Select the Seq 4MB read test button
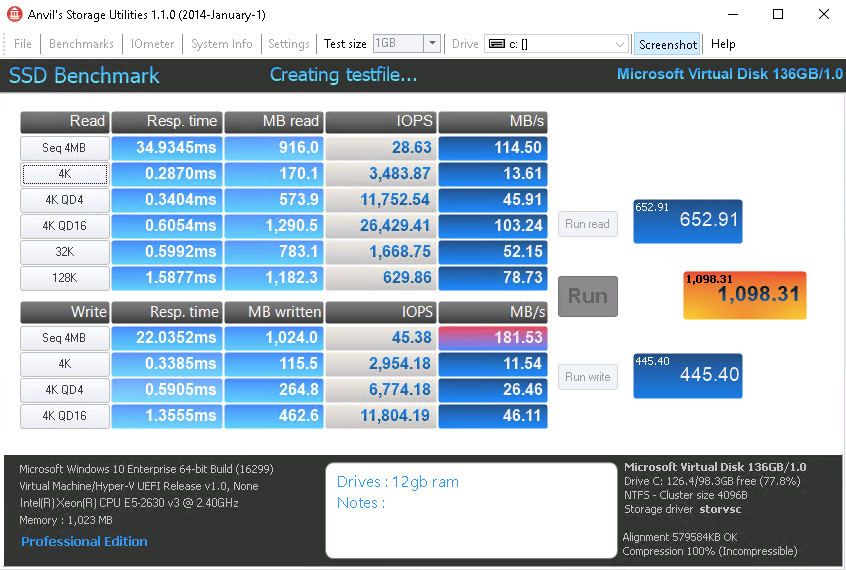Viewport: 846px width, 570px height. [65, 148]
